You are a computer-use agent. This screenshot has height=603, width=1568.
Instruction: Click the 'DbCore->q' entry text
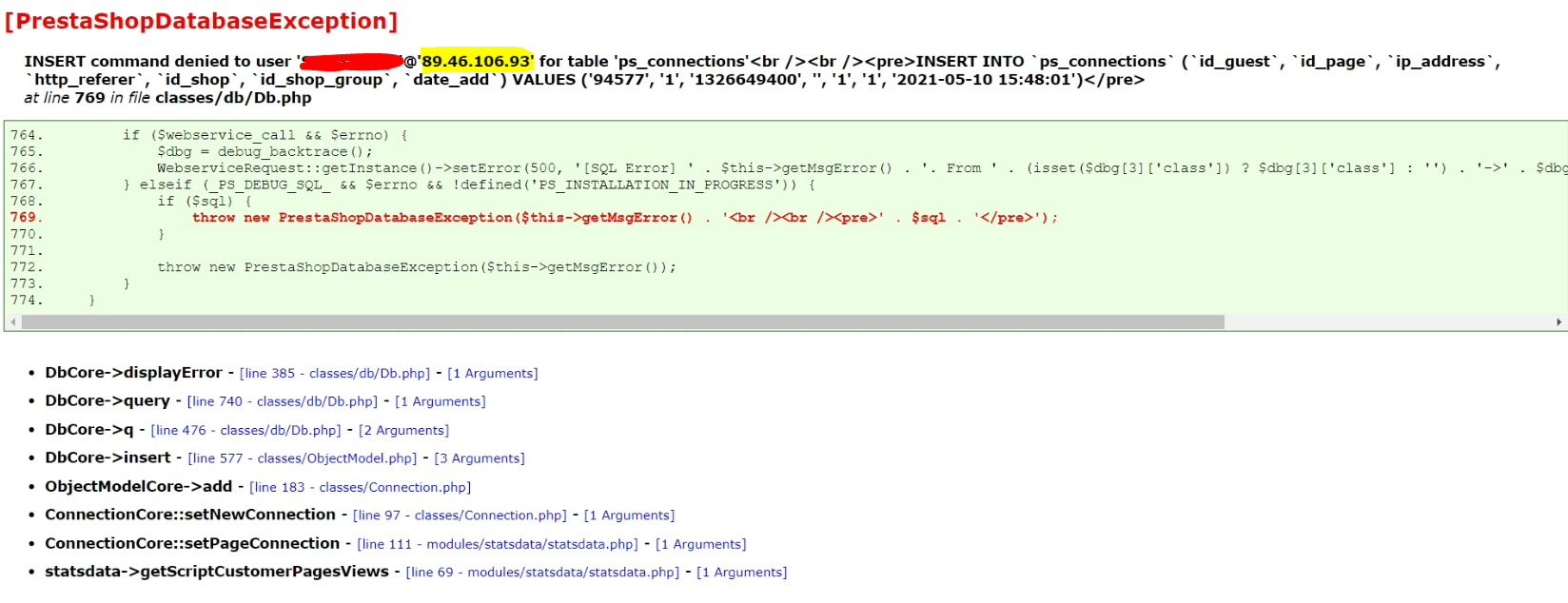(89, 430)
